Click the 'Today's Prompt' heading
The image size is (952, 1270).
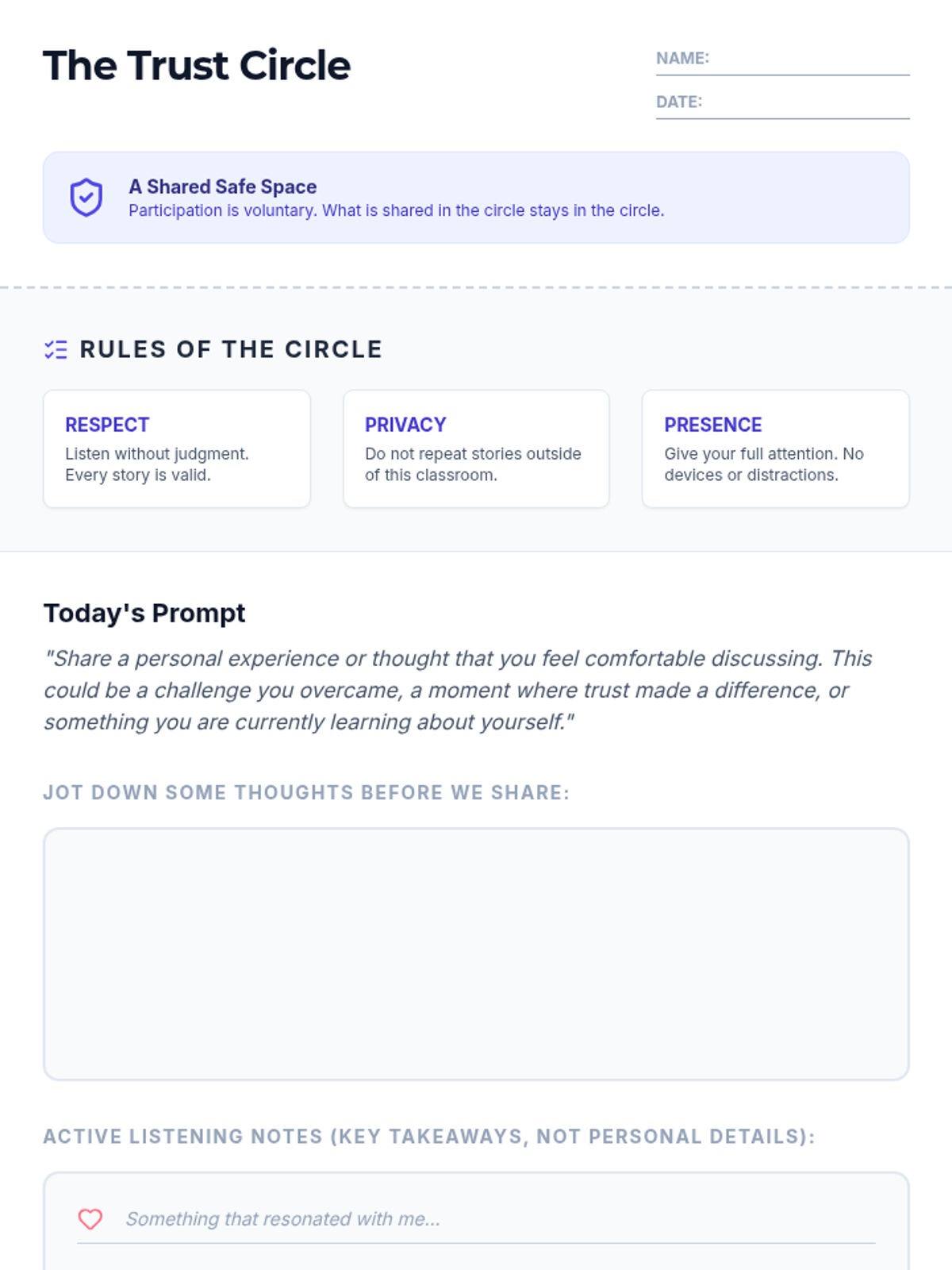pyautogui.click(x=144, y=613)
